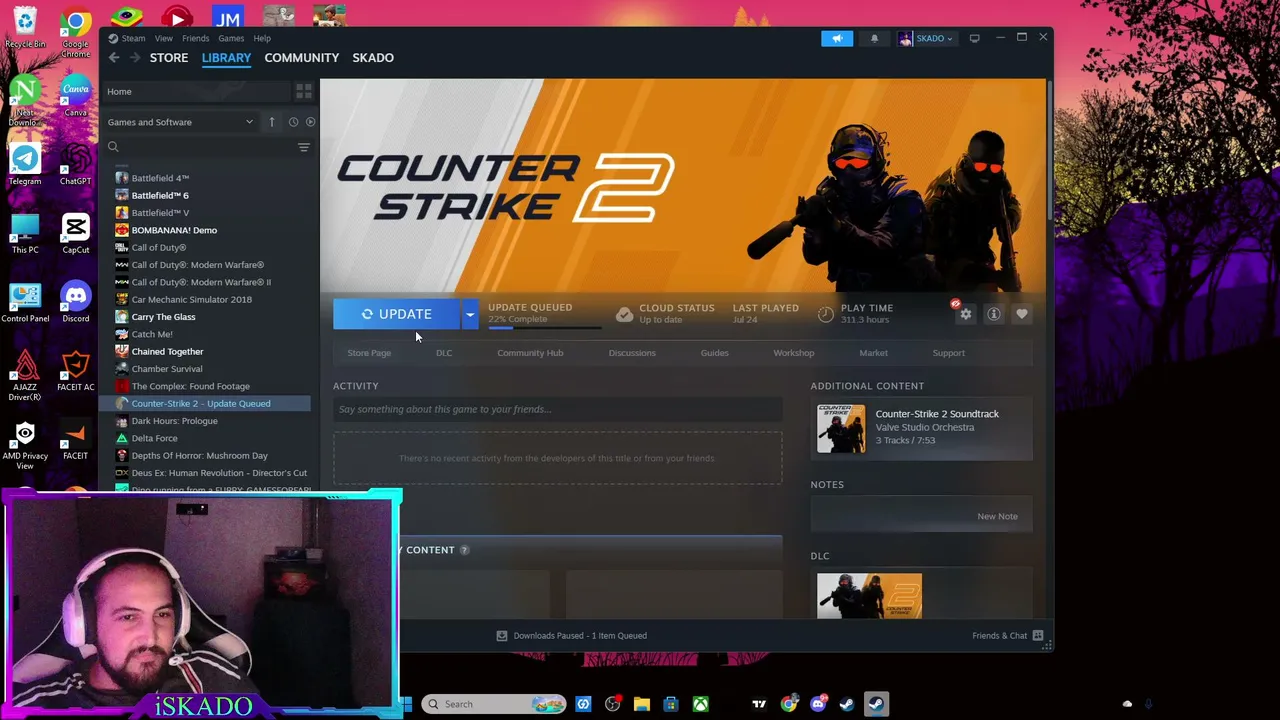
Task: Open the FACEIT AC desktop shortcut
Action: [75, 372]
